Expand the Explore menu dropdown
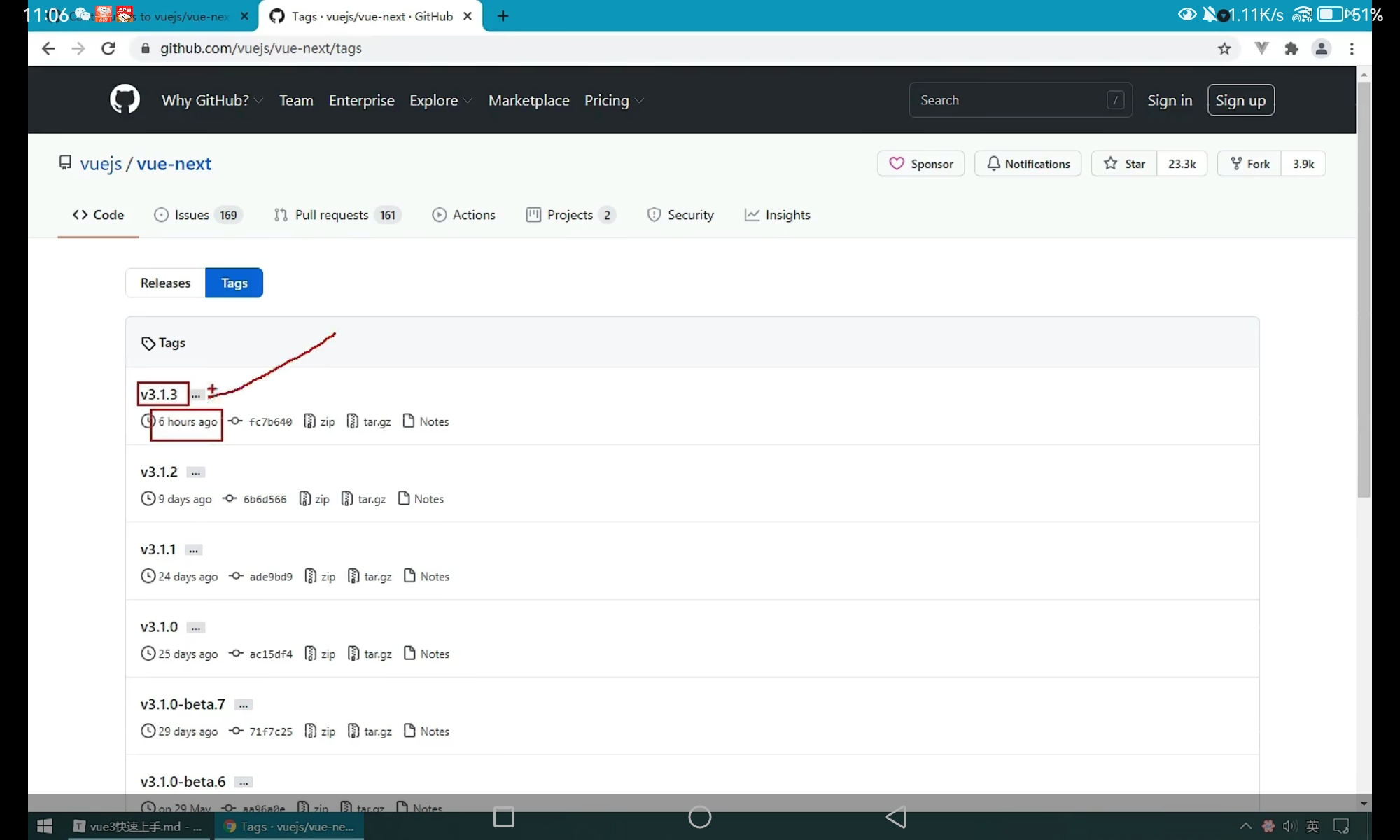 pos(440,100)
